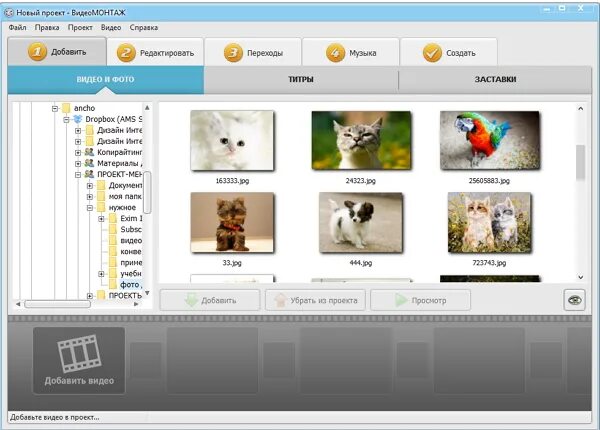The height and width of the screenshot is (430, 600).
Task: Click the ПРОЕКТ-МЕН shared folder icon
Action: [x=89, y=174]
